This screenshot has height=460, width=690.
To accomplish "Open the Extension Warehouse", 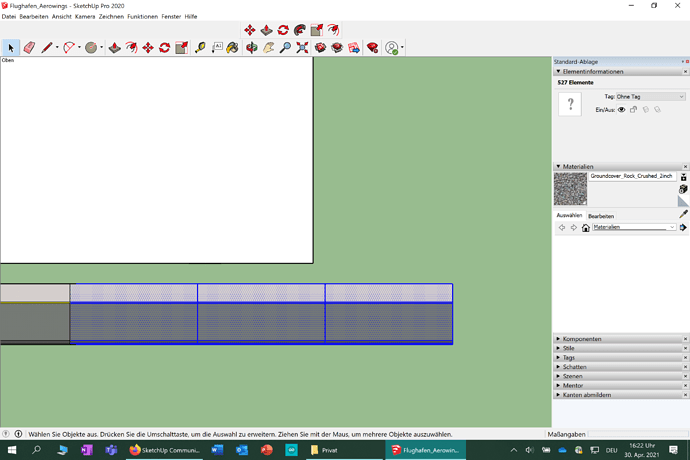I will point(337,48).
